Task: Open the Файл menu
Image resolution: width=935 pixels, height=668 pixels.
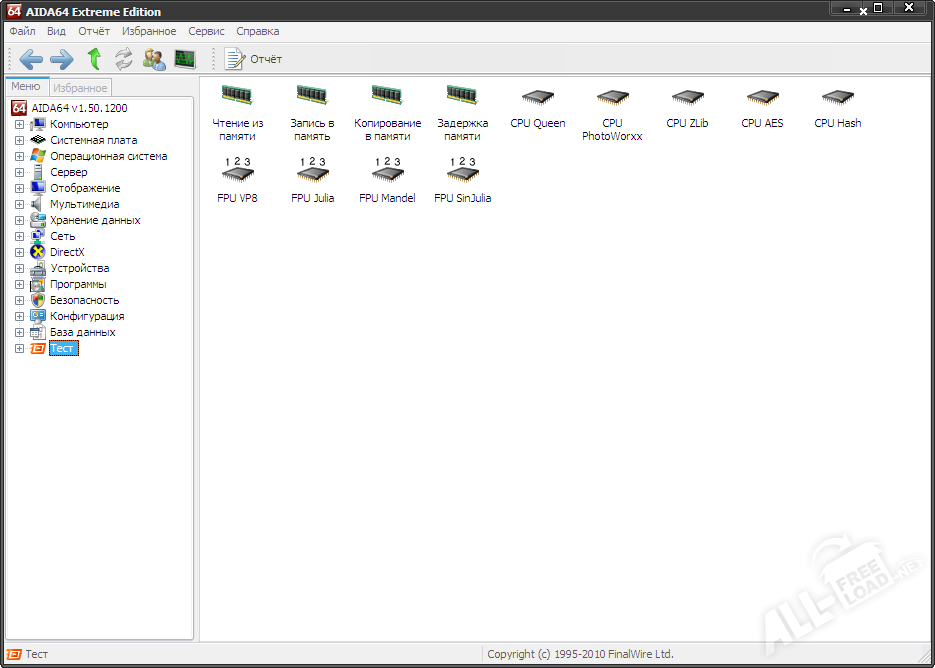Action: tap(22, 31)
